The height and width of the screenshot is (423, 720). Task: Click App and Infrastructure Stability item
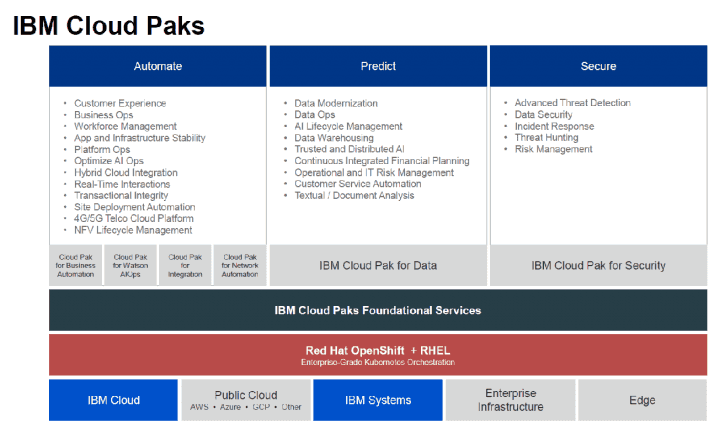[140, 138]
